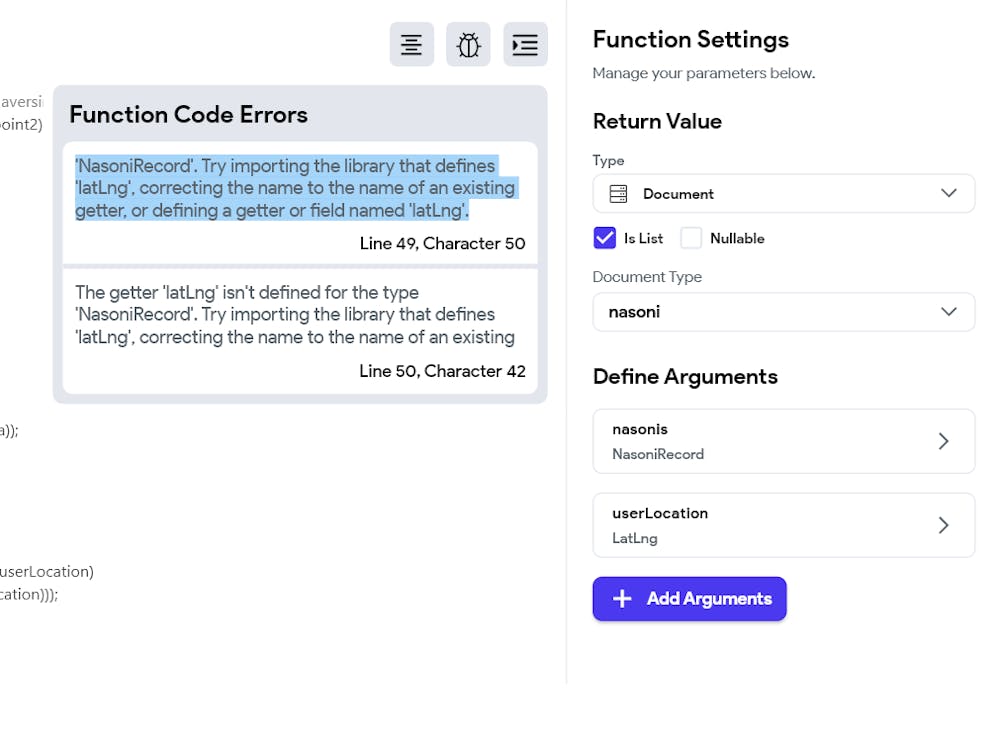1000x742 pixels.
Task: Click the format code icon
Action: tap(412, 44)
